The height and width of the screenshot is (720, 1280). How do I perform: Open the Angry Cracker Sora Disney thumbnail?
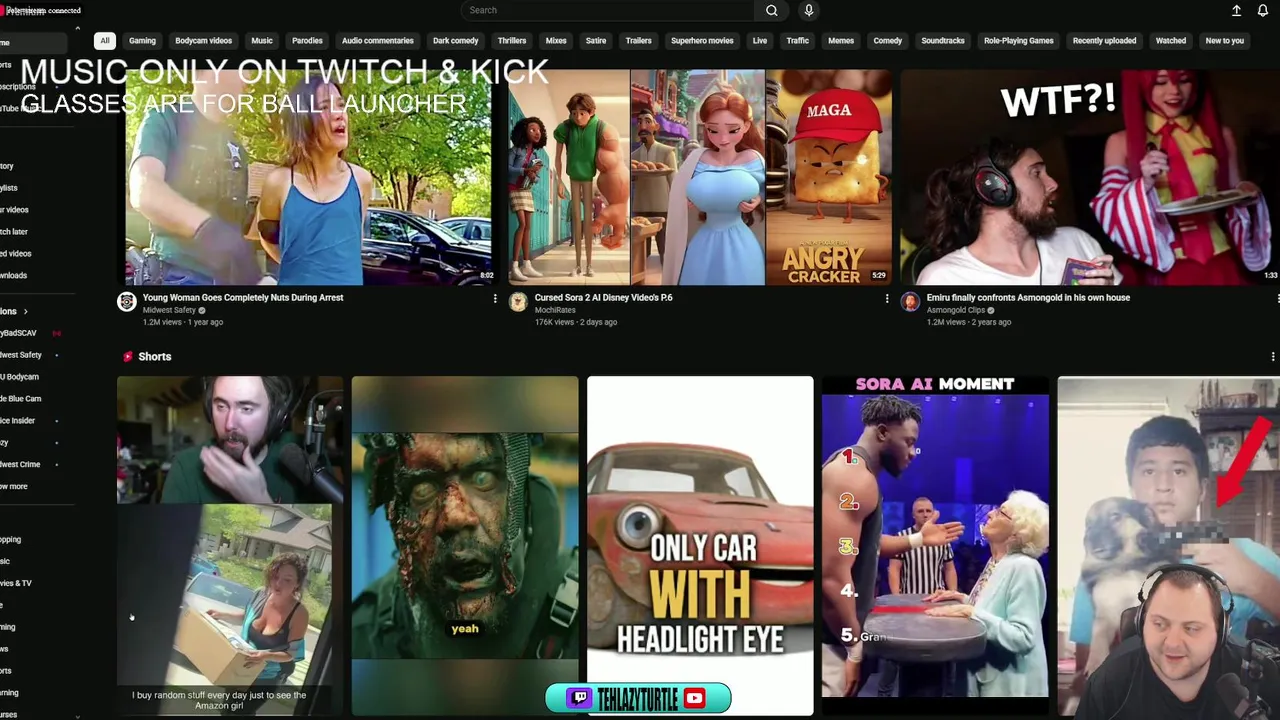(700, 177)
